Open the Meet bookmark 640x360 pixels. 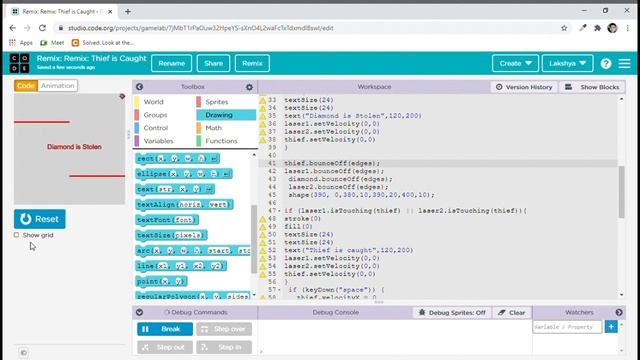(52, 42)
